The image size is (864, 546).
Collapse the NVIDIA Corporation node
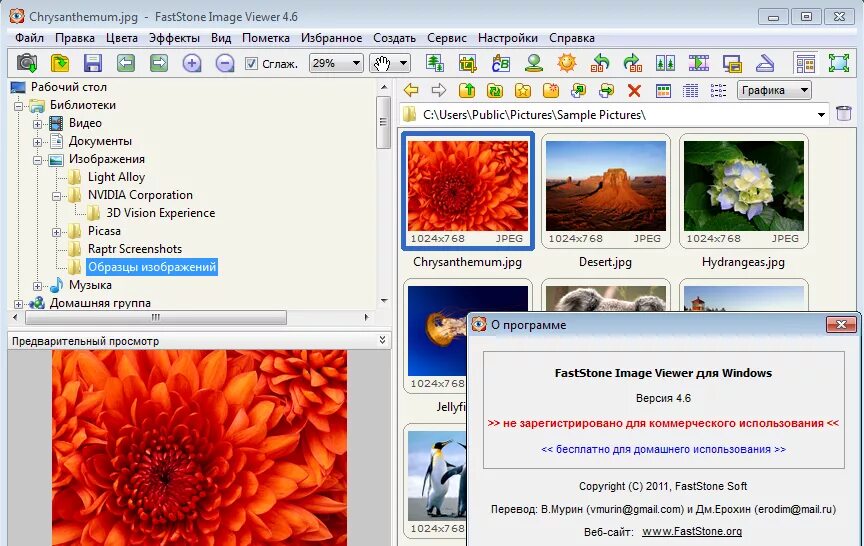56,196
